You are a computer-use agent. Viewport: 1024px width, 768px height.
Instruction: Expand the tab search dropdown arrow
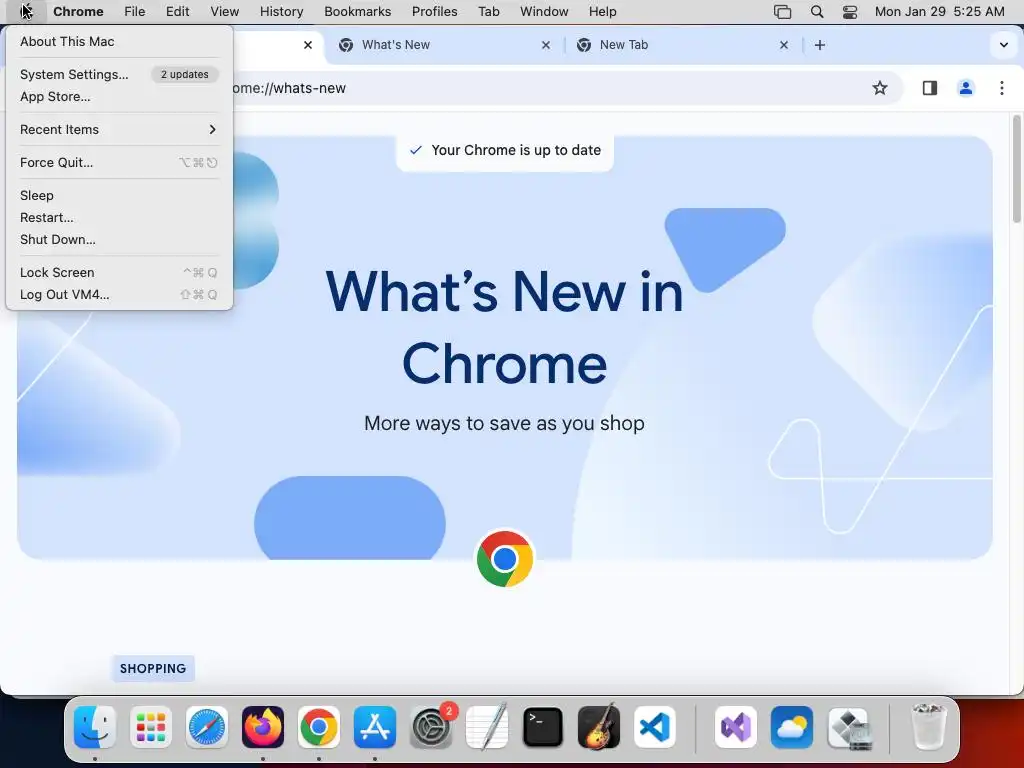(x=1004, y=45)
